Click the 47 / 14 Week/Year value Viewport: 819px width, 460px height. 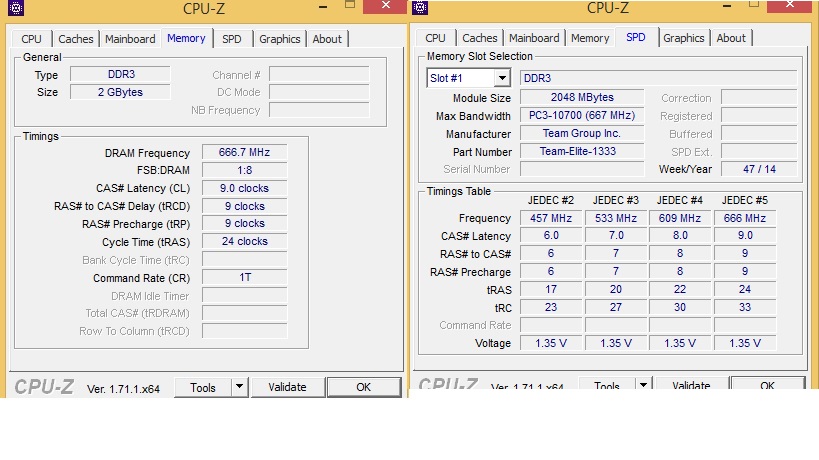(x=759, y=169)
